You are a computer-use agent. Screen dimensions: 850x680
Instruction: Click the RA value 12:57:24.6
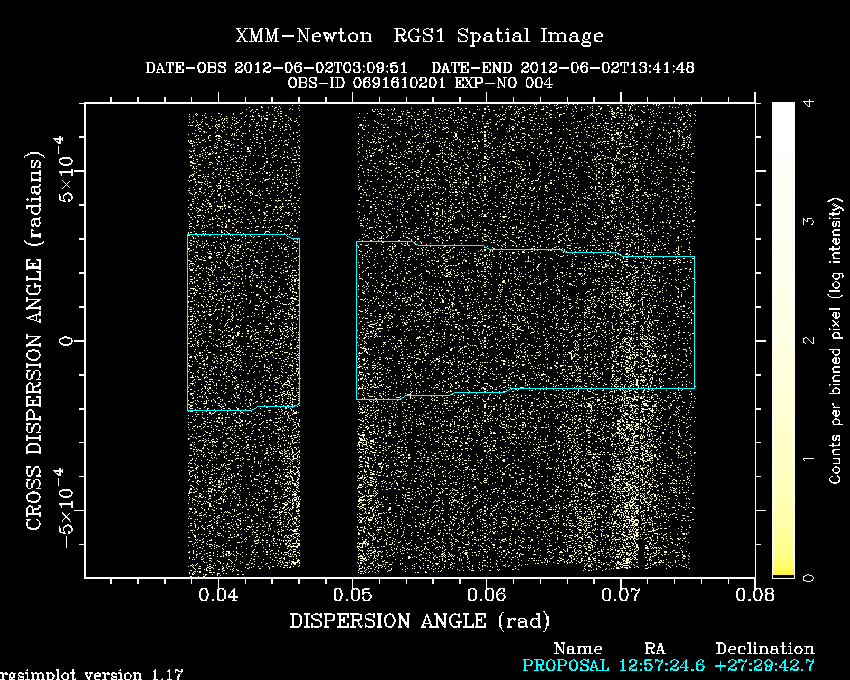[662, 665]
